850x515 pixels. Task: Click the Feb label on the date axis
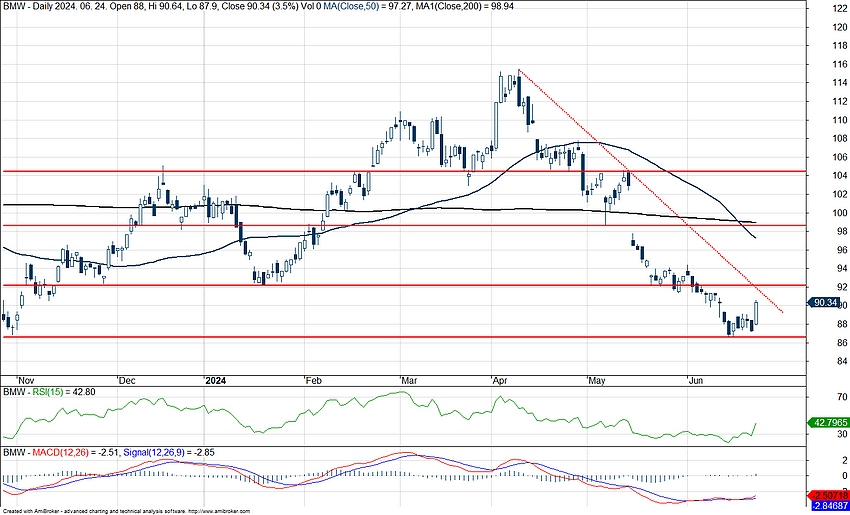[312, 380]
